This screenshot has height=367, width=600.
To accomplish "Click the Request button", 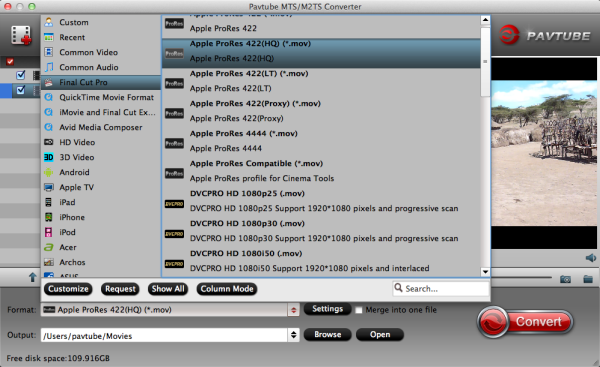I will [120, 289].
